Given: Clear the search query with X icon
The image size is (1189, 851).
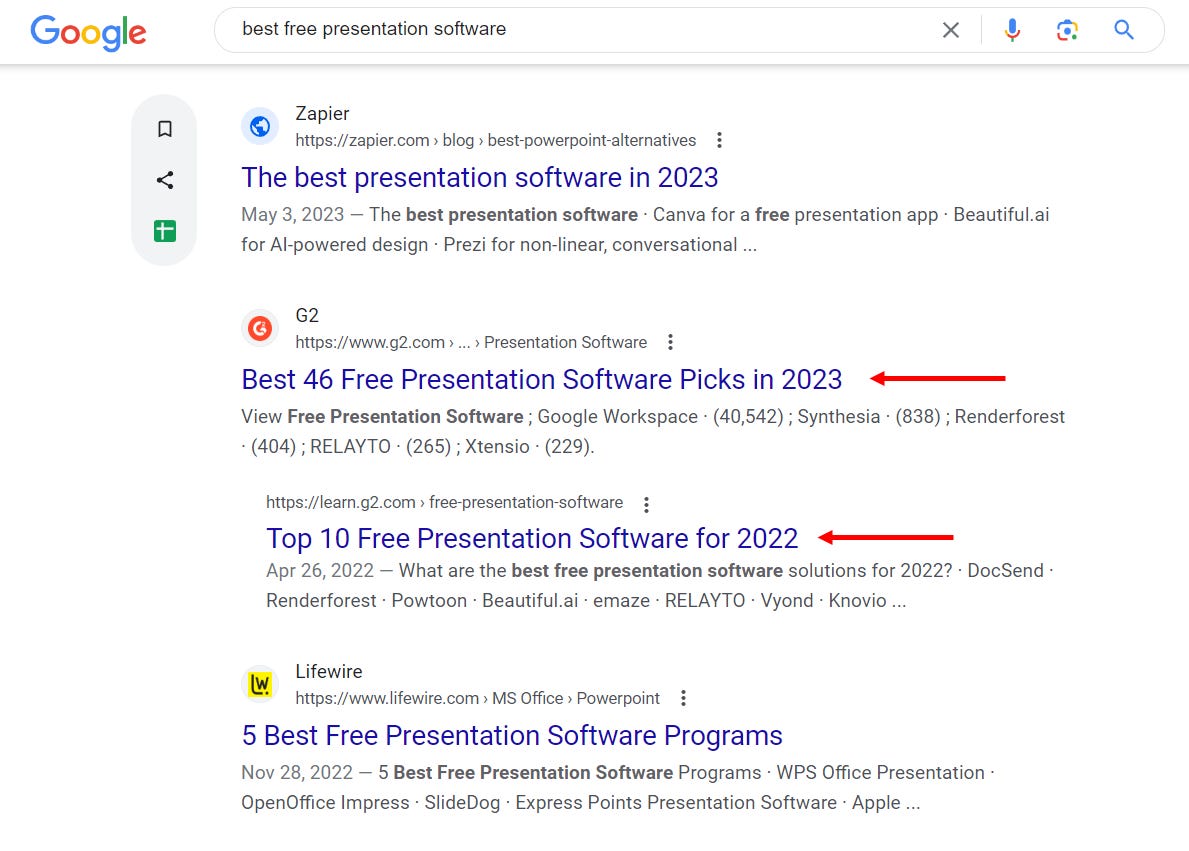Looking at the screenshot, I should pyautogui.click(x=950, y=30).
